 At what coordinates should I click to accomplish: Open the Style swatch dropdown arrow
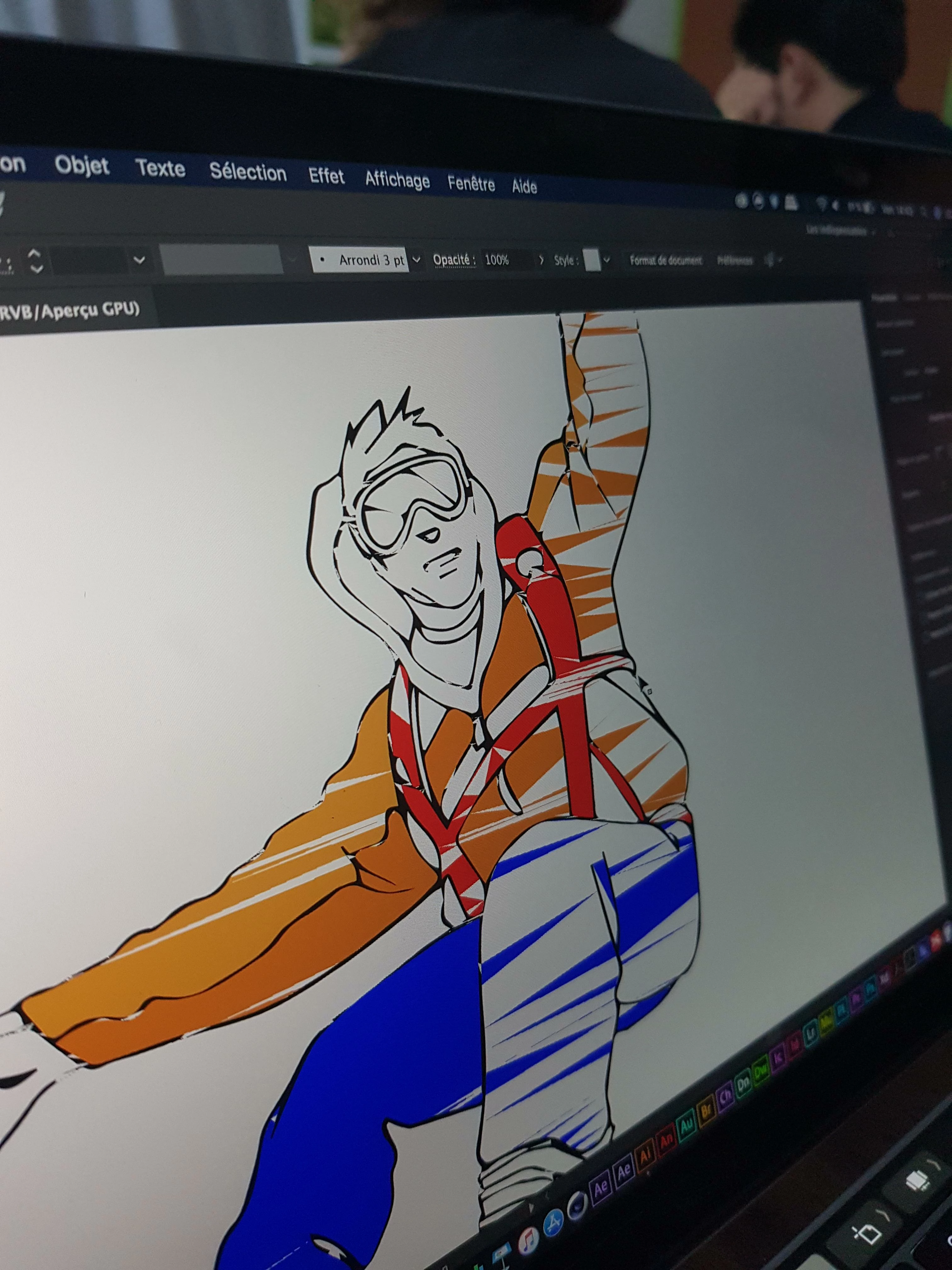pyautogui.click(x=607, y=260)
